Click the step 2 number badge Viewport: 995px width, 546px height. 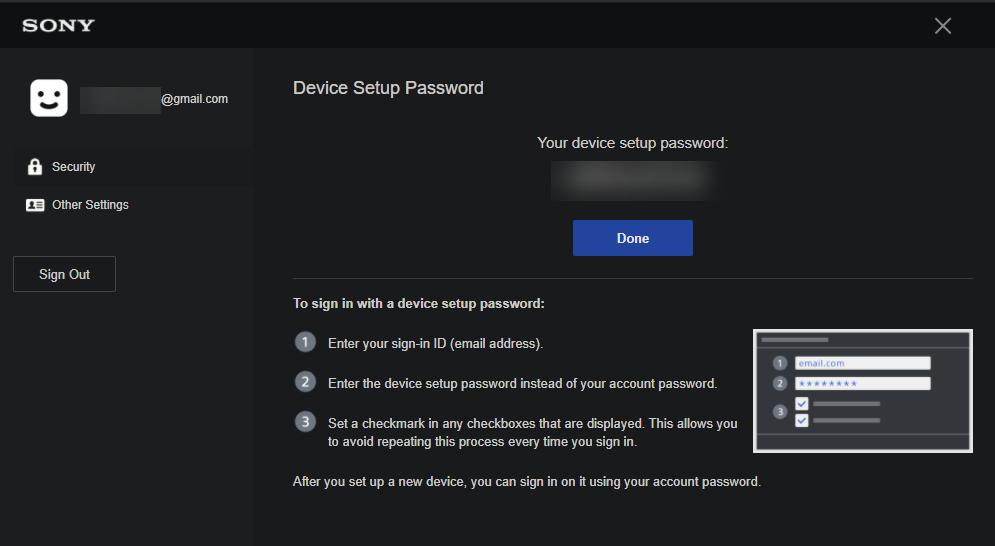(x=305, y=382)
